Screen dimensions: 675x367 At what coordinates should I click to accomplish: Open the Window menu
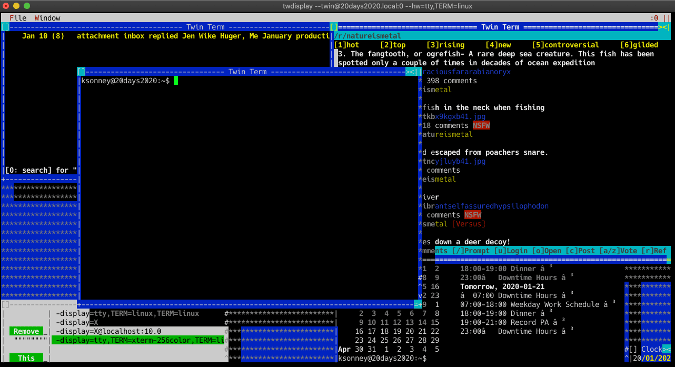point(47,18)
